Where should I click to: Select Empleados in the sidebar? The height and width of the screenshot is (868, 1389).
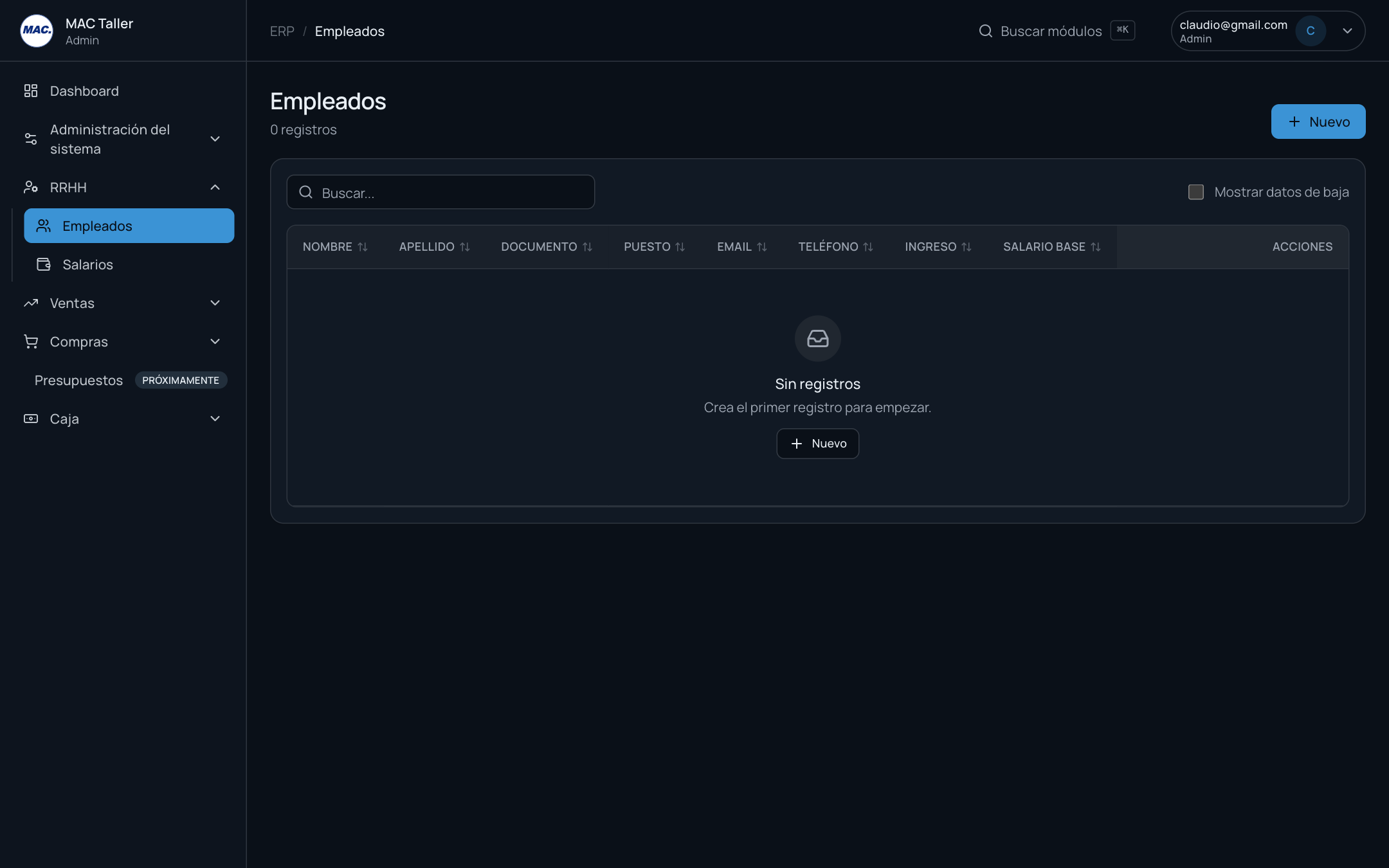tap(129, 226)
